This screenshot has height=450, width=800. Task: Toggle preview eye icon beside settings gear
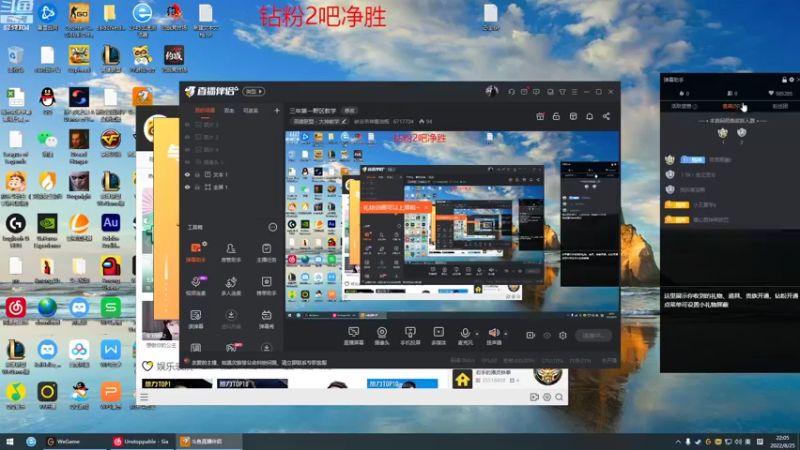click(x=547, y=335)
